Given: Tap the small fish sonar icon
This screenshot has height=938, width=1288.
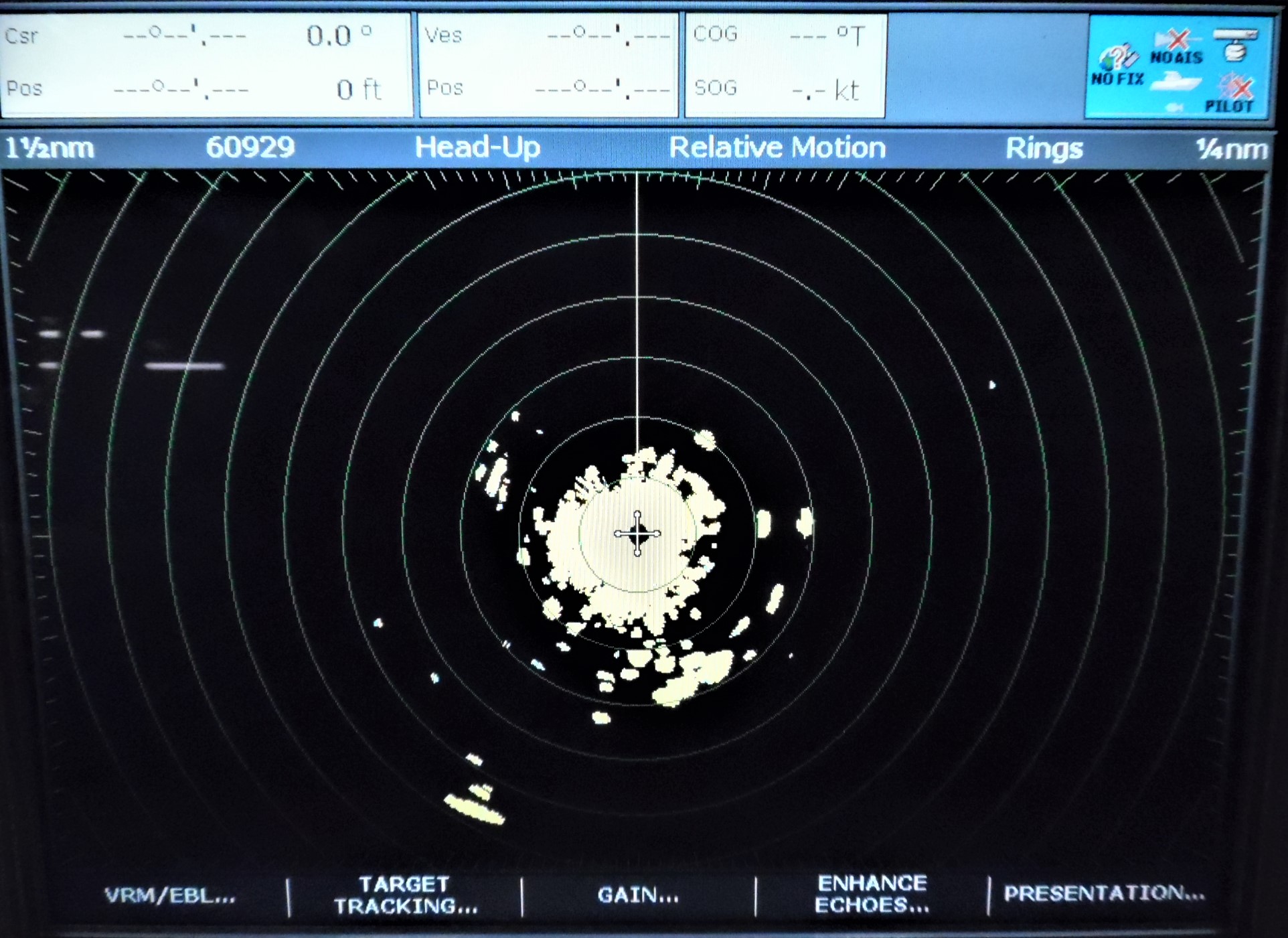Looking at the screenshot, I should (x=1174, y=107).
